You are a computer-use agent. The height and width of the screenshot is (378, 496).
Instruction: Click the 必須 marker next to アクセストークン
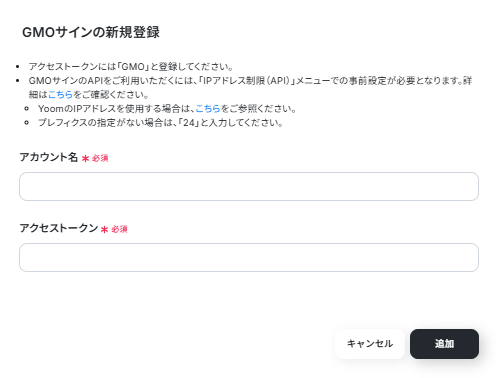click(119, 229)
